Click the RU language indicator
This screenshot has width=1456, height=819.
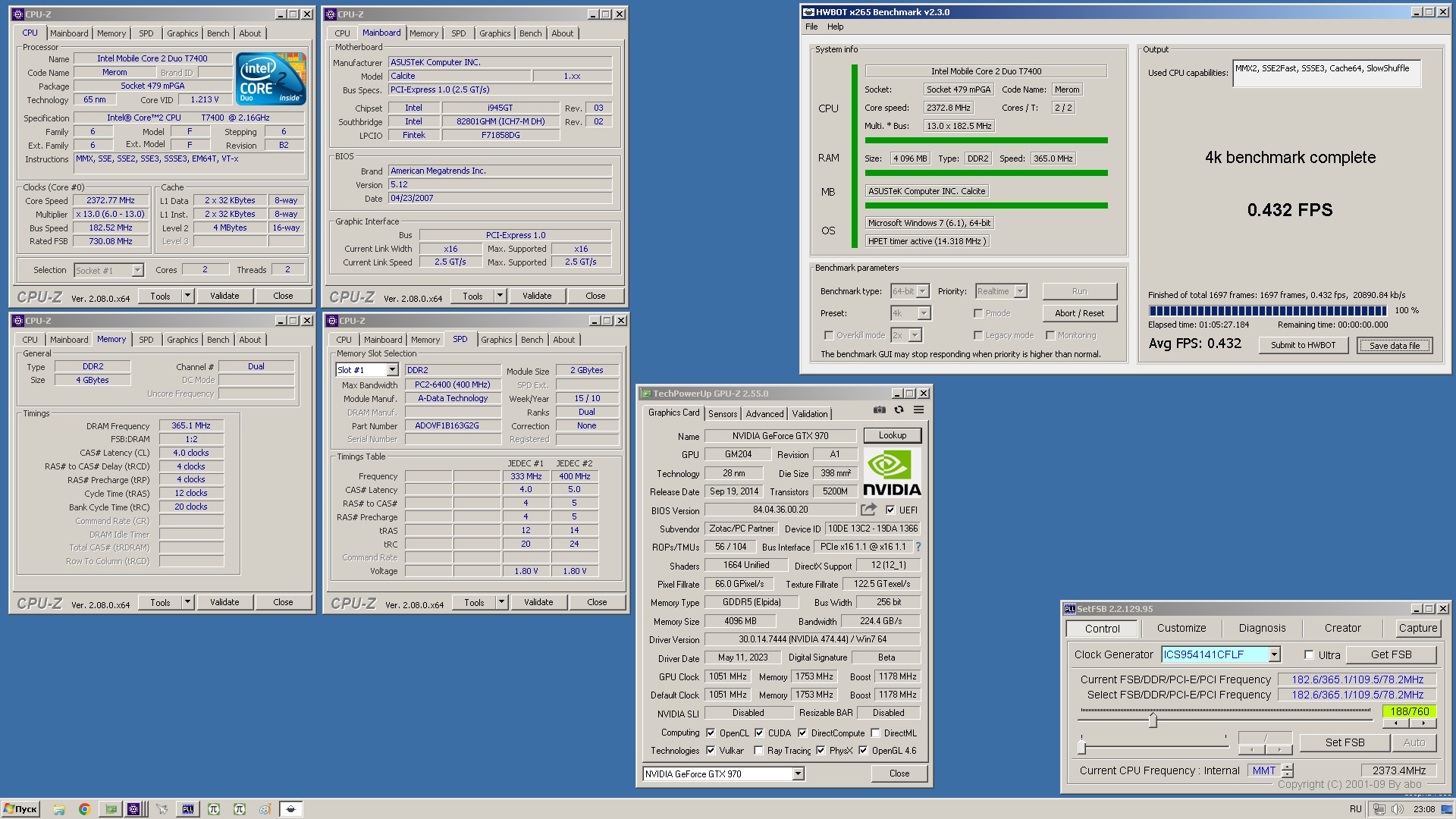(1355, 809)
